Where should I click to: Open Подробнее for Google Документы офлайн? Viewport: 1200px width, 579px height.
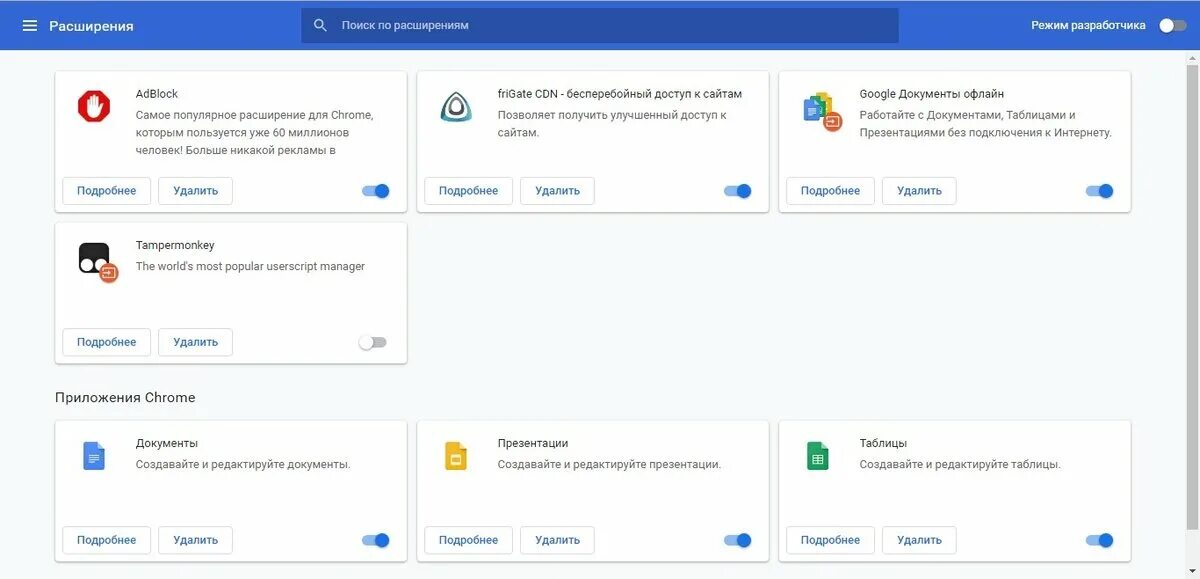click(x=830, y=191)
